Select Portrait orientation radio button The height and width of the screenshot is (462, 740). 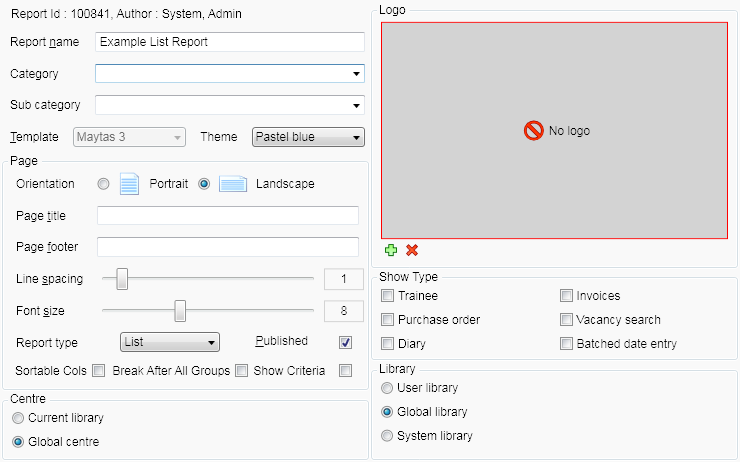click(x=103, y=184)
